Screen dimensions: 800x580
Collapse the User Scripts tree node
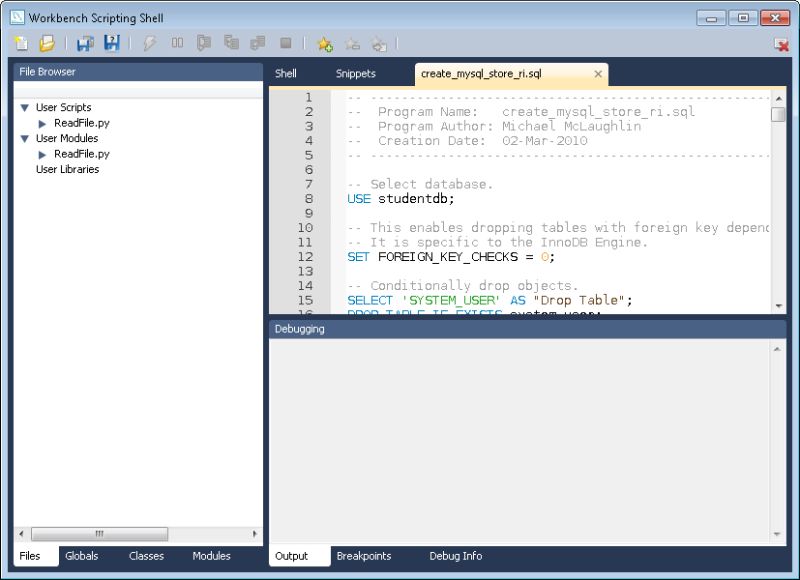[24, 107]
